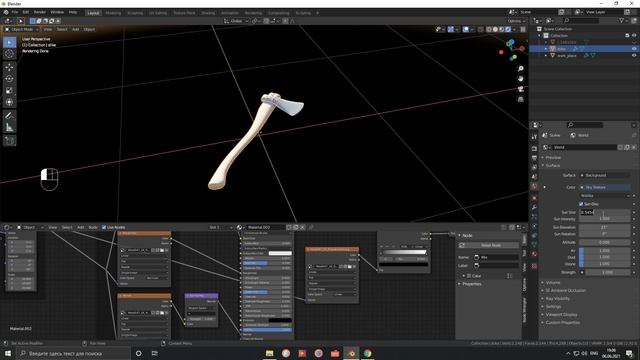640x360 pixels.
Task: Expand the Ray Visibility panel
Action: pyautogui.click(x=558, y=299)
